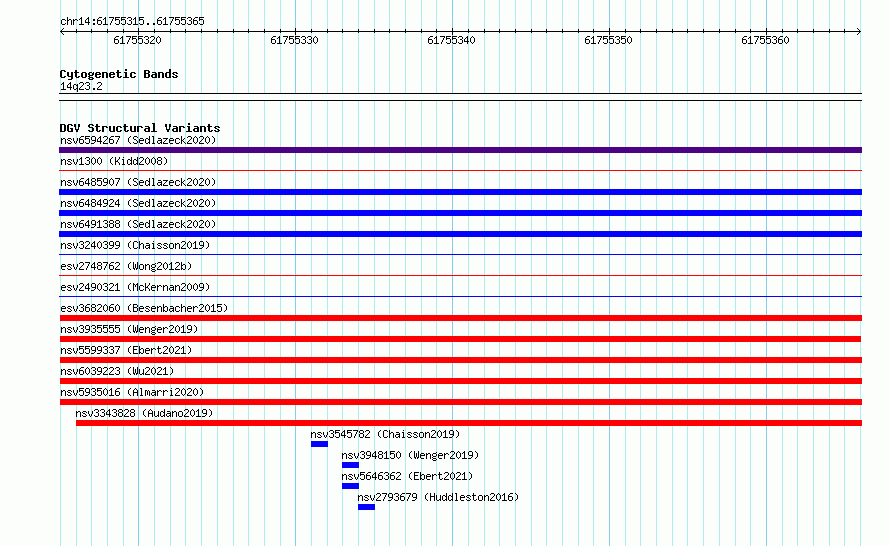The width and height of the screenshot is (890, 546).
Task: Open nsv6485907 (Sedlazeck2020) variant label
Action: (x=138, y=182)
